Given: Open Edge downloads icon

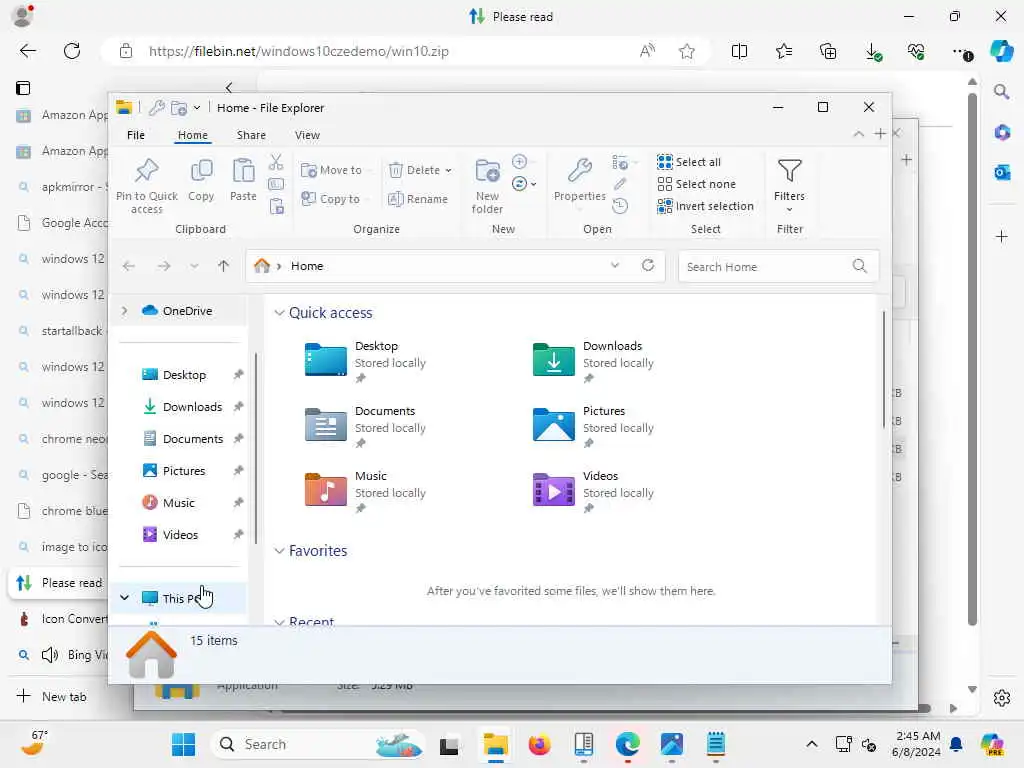Looking at the screenshot, I should coord(872,51).
